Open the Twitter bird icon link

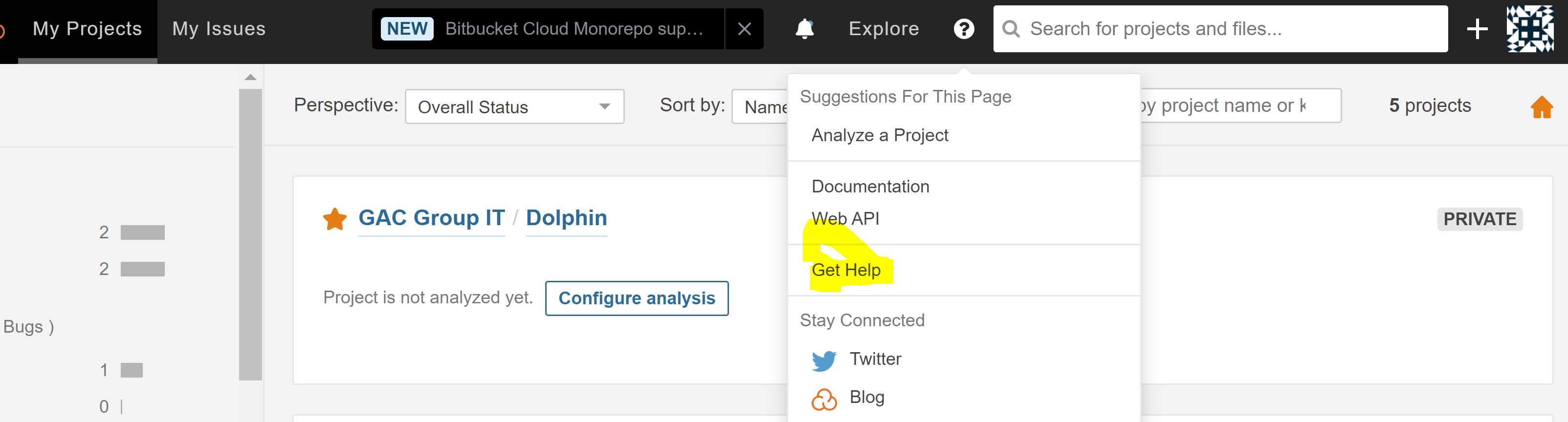(824, 360)
